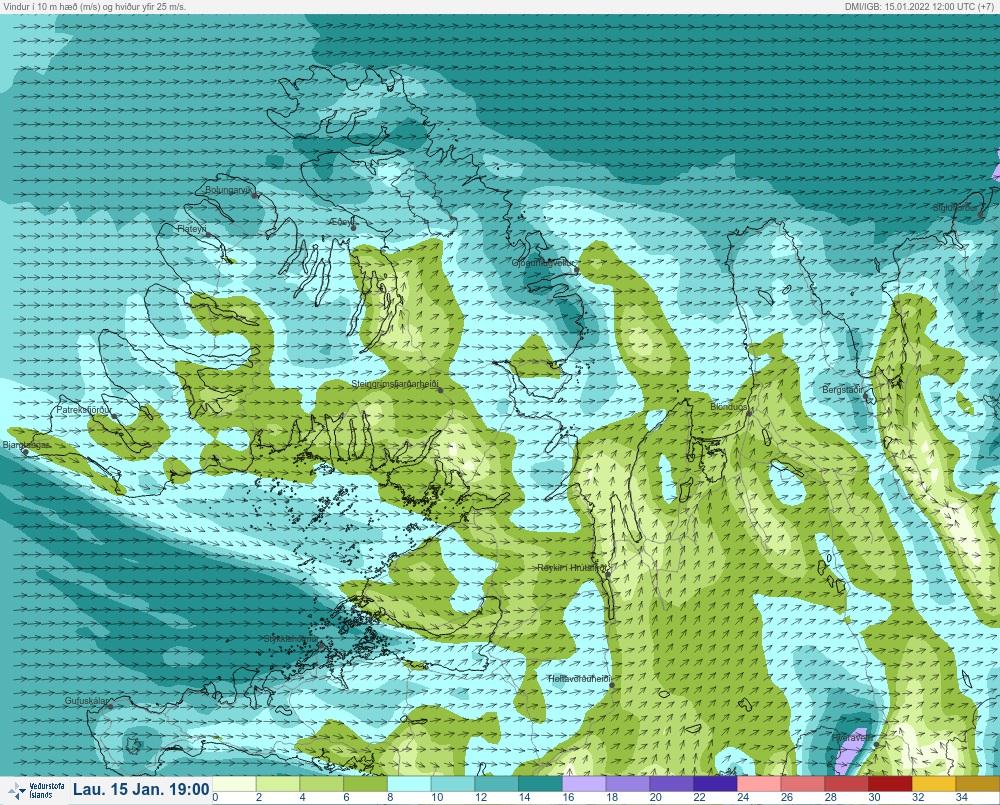Select the Siglufjörður station marker
The image size is (1000, 805).
[981, 215]
